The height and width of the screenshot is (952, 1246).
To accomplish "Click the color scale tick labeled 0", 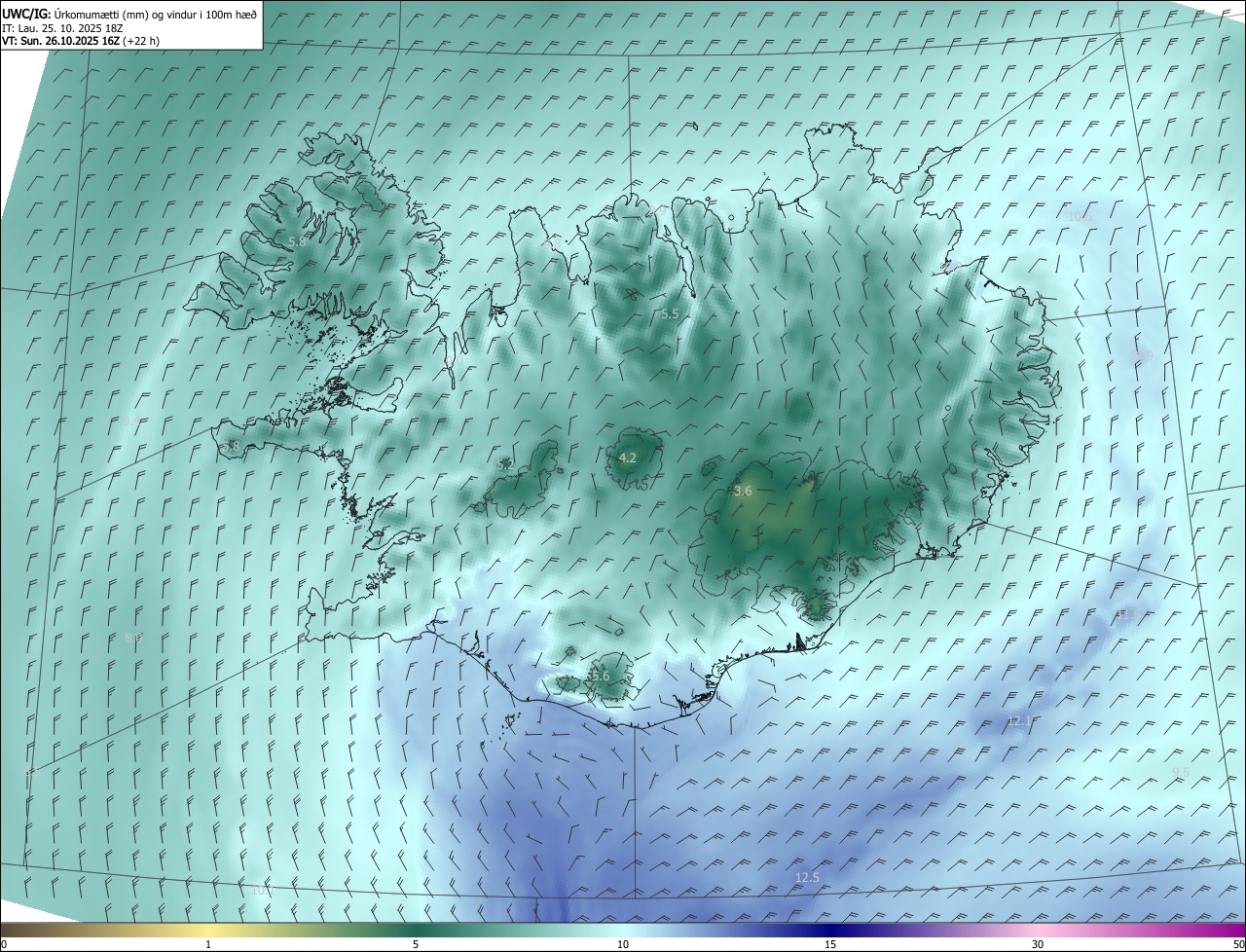I will [4, 944].
